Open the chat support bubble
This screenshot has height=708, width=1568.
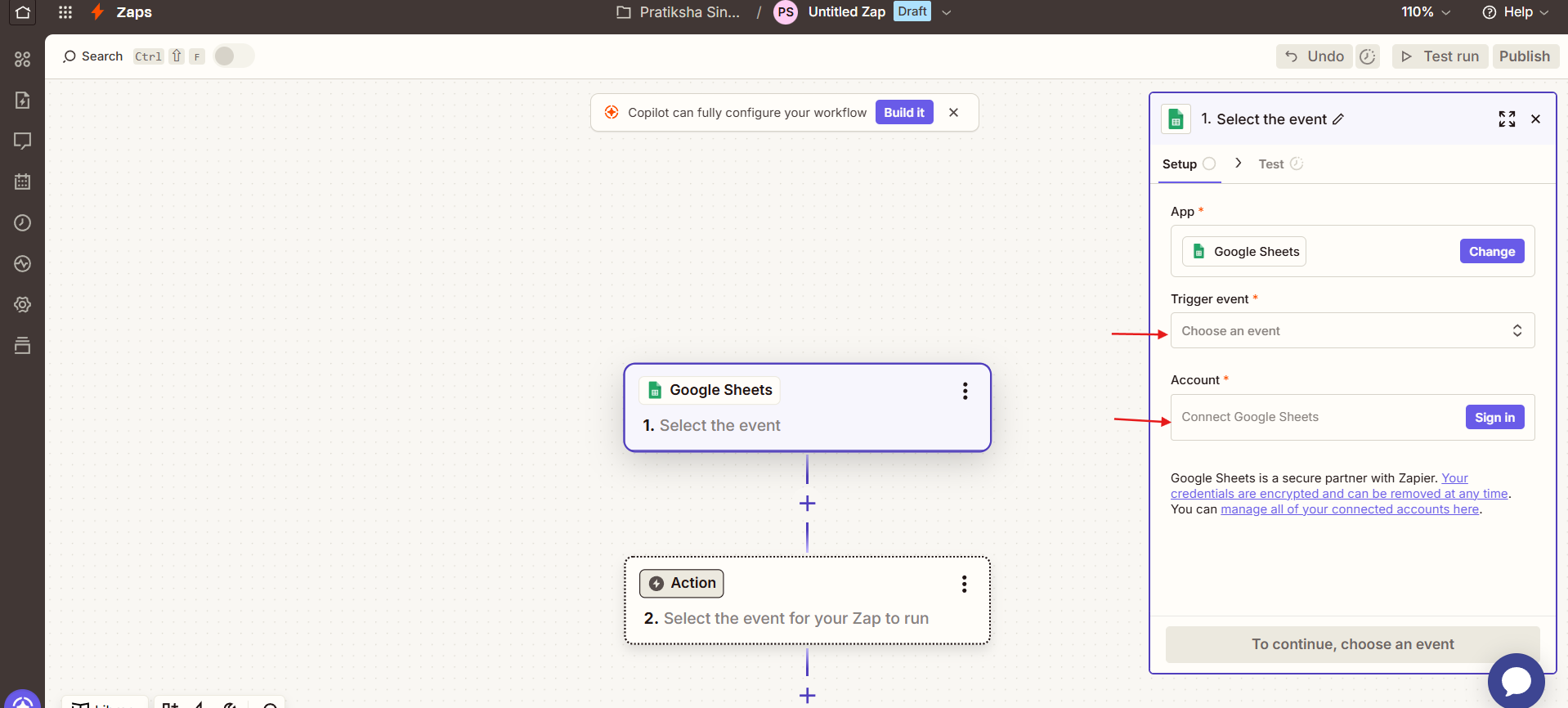[x=1516, y=681]
